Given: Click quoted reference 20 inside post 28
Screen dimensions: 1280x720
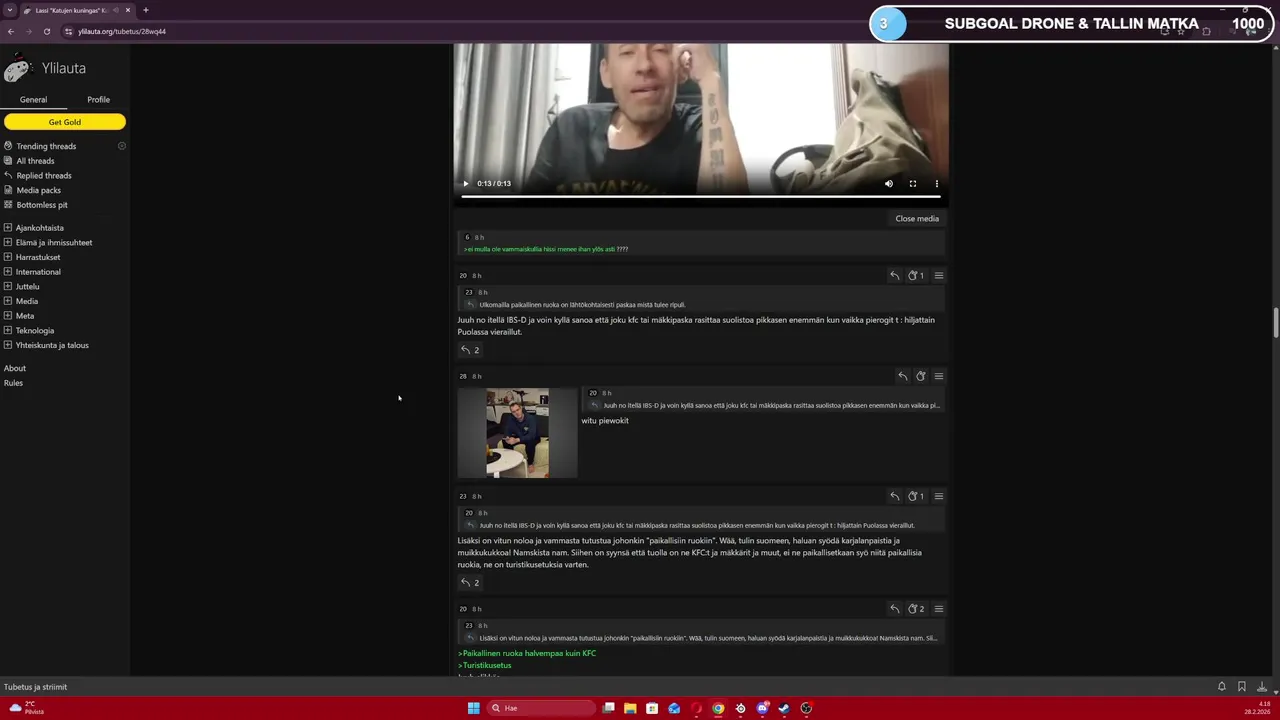Looking at the screenshot, I should pos(593,393).
